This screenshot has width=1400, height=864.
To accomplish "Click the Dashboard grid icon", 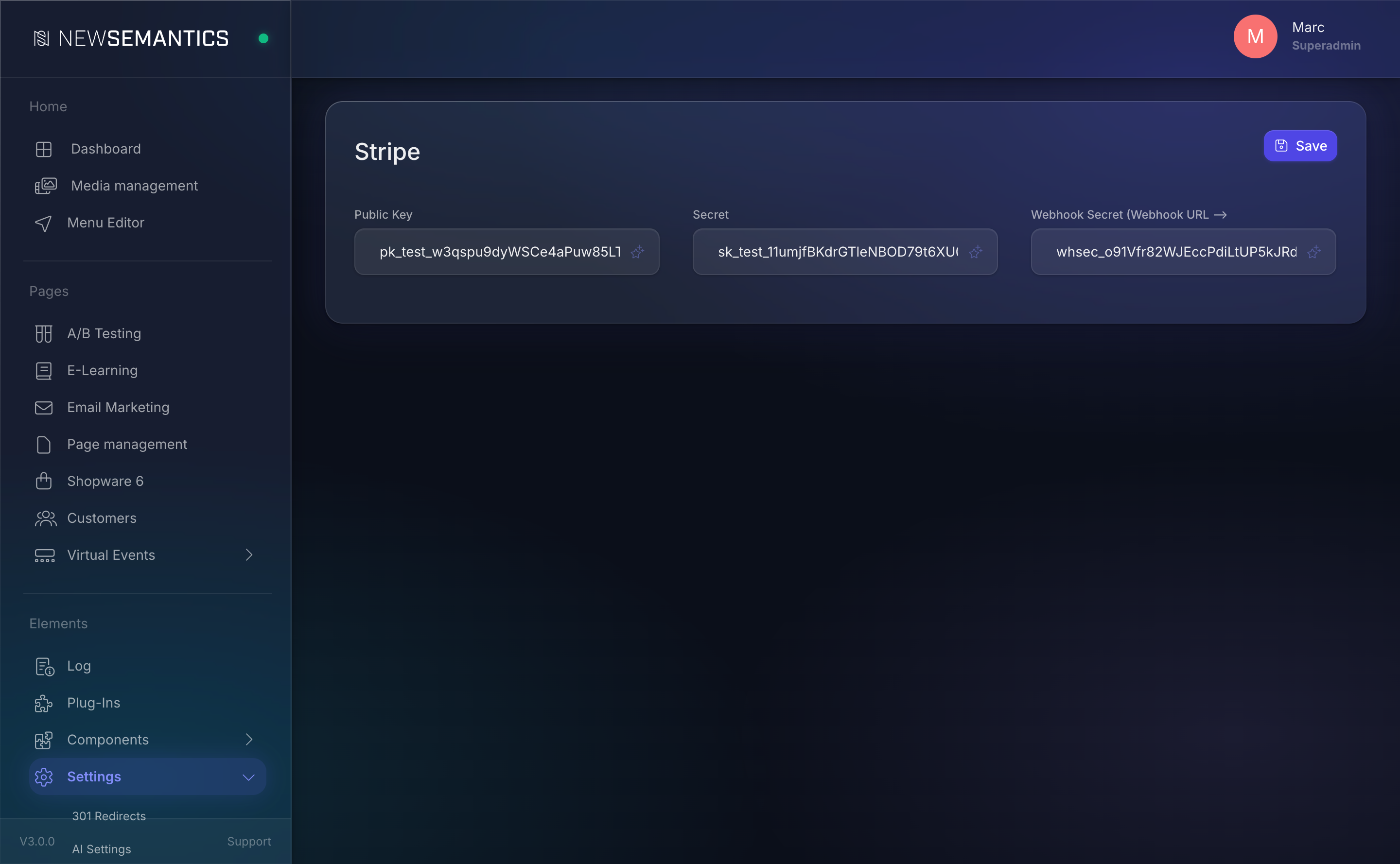I will tap(43, 149).
